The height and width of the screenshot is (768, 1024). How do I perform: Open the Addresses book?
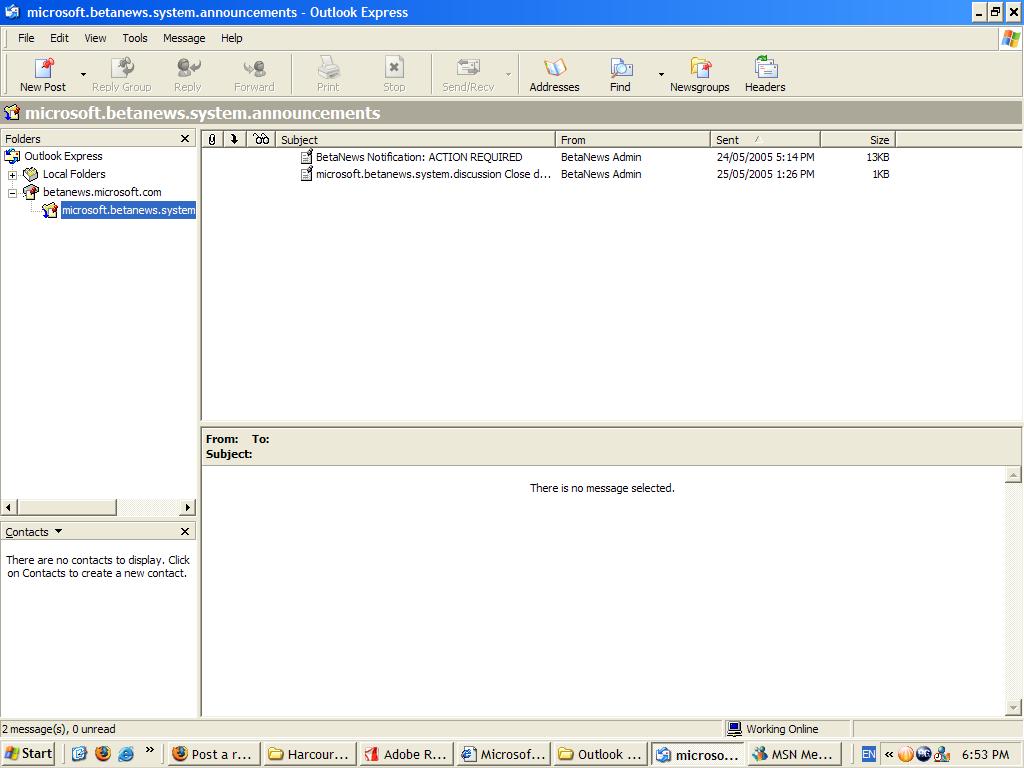[554, 74]
